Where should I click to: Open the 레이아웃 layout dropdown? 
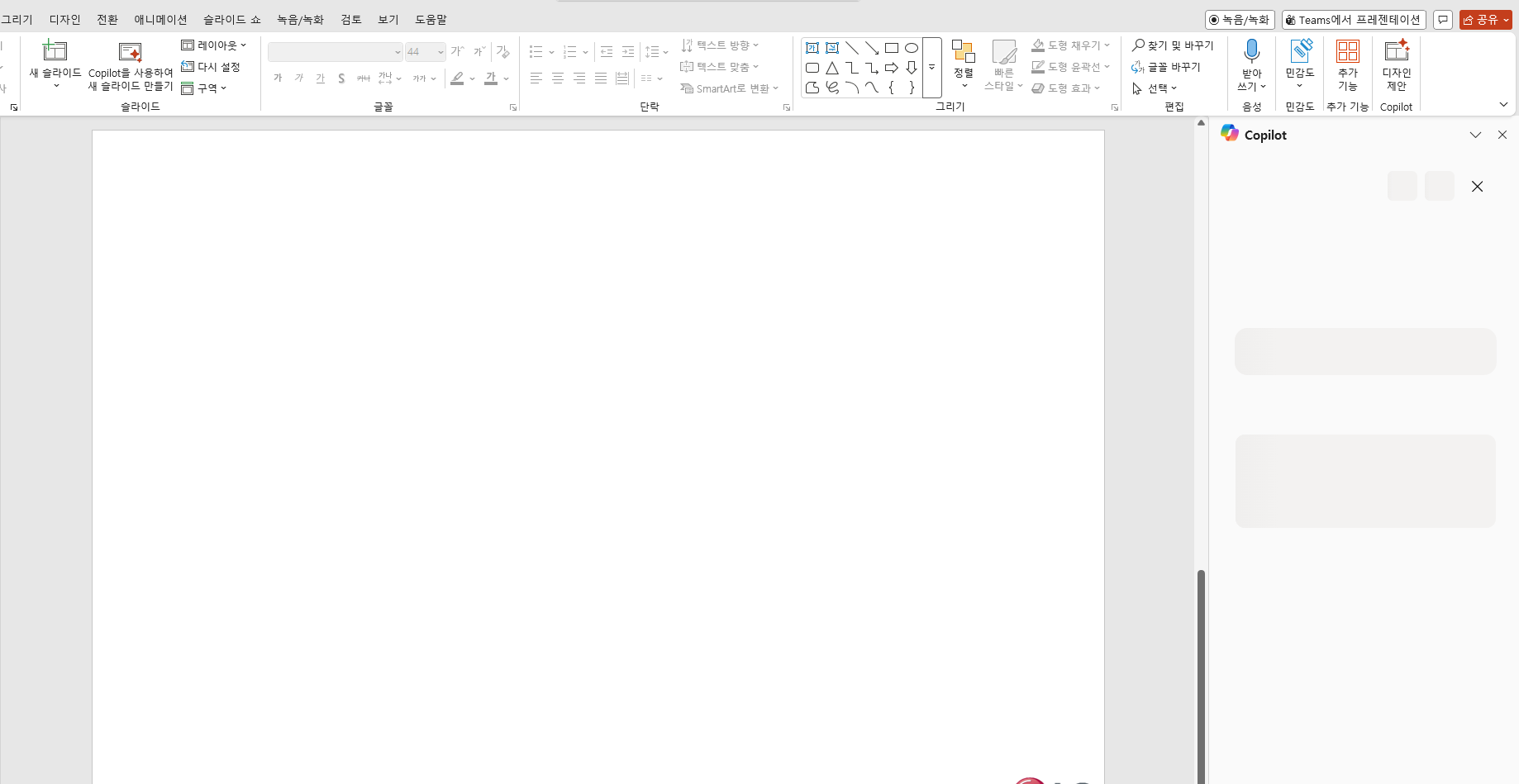pos(214,45)
